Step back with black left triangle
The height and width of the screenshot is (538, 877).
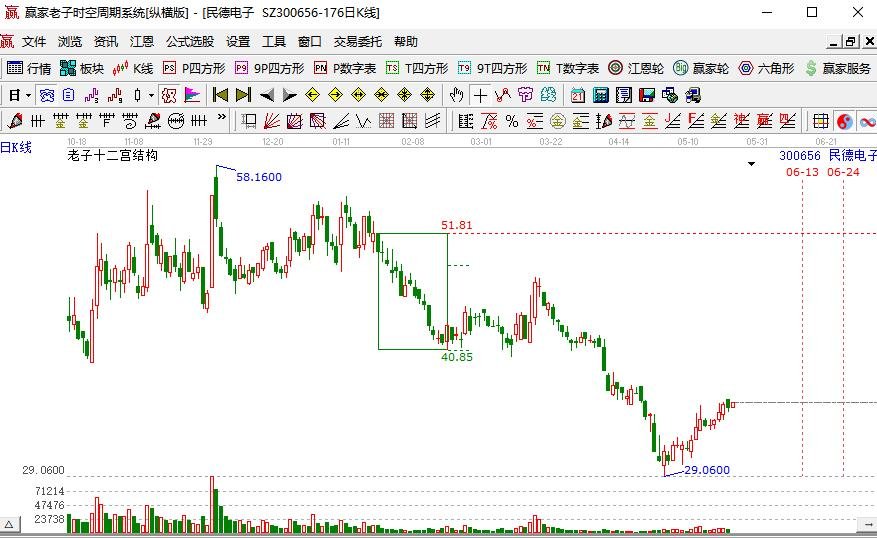(267, 96)
